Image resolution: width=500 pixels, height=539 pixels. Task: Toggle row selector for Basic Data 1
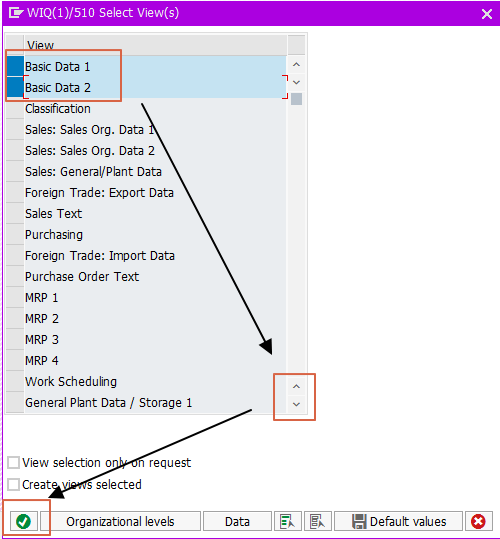click(x=15, y=66)
